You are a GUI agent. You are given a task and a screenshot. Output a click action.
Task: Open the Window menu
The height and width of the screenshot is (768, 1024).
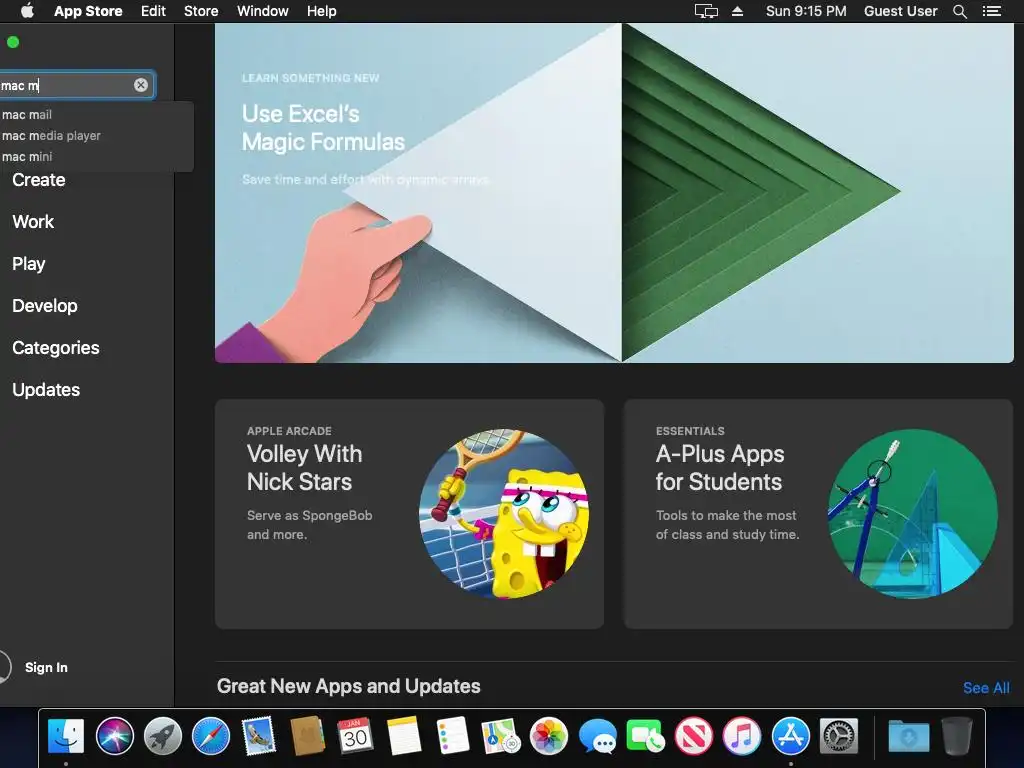click(263, 11)
